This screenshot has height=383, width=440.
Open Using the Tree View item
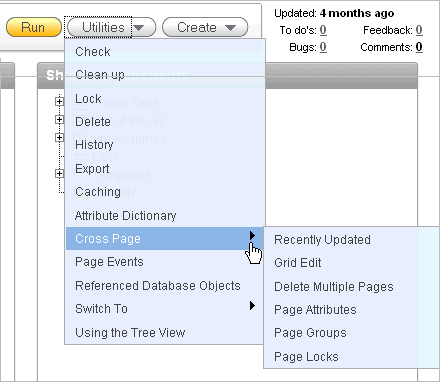click(x=165, y=332)
